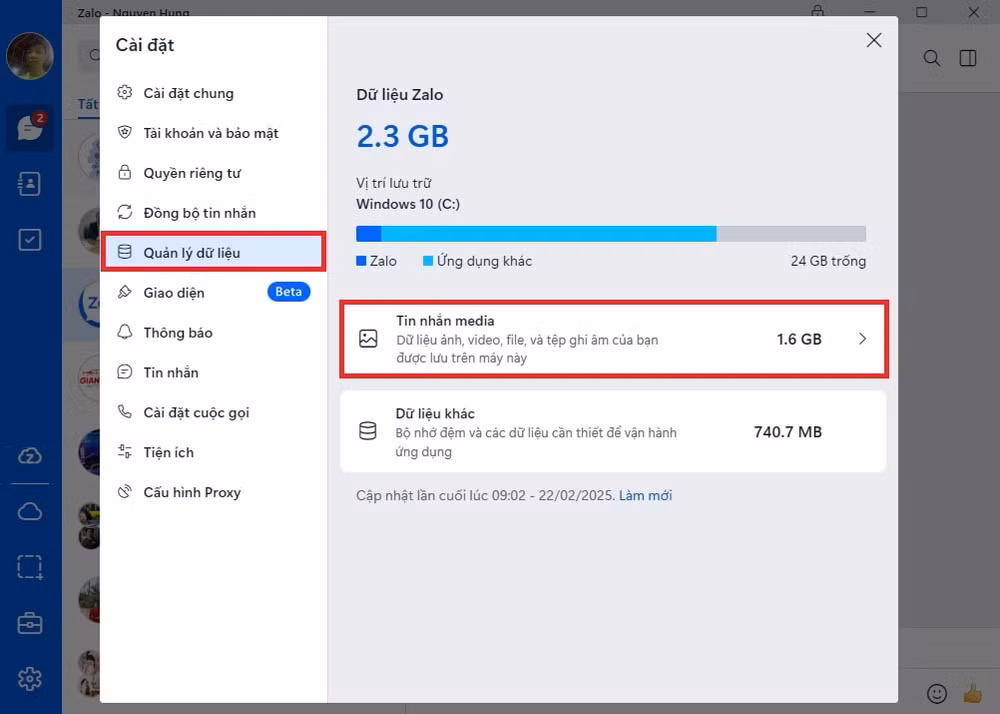1000x714 pixels.
Task: Click the bell icon beside Thông báo
Action: click(x=125, y=332)
